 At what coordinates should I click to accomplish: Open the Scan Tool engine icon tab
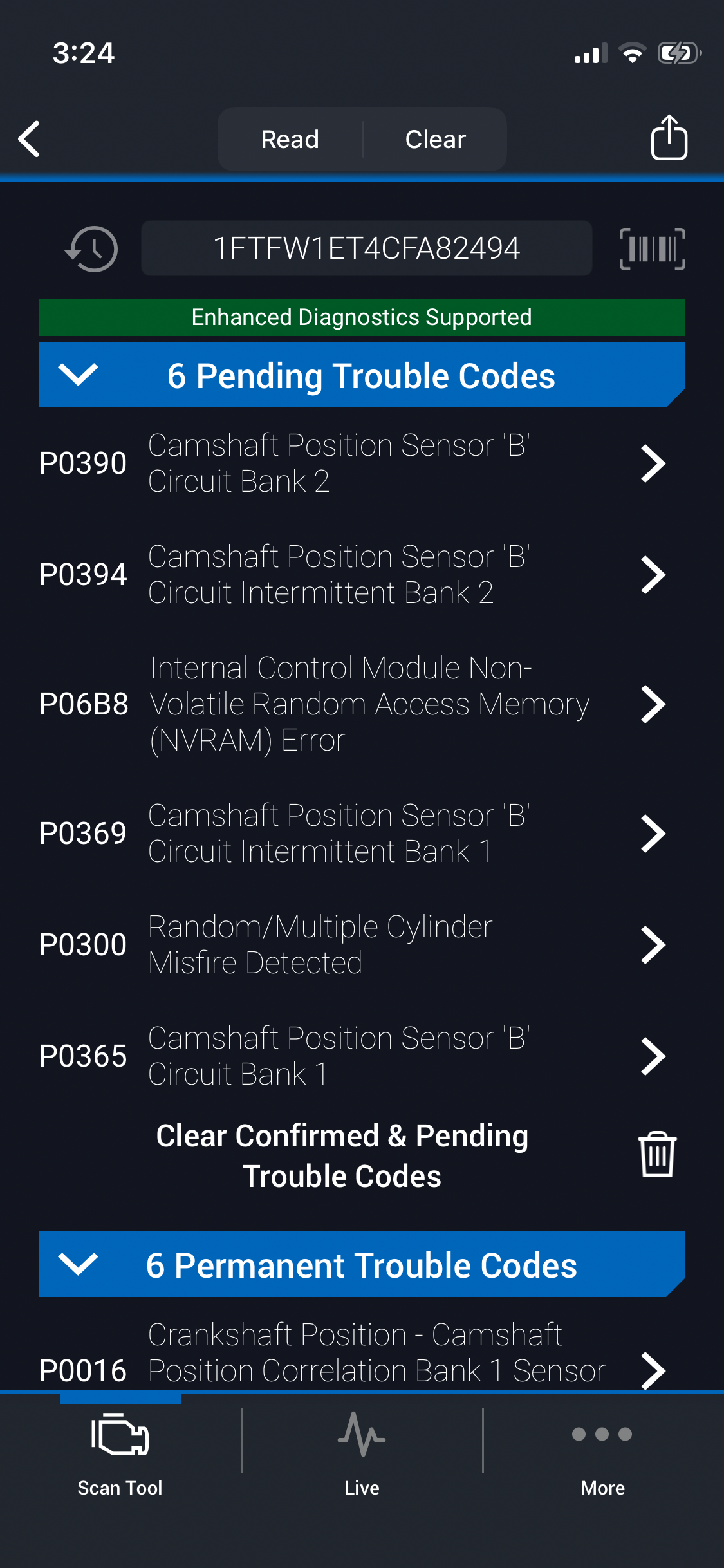[120, 1435]
